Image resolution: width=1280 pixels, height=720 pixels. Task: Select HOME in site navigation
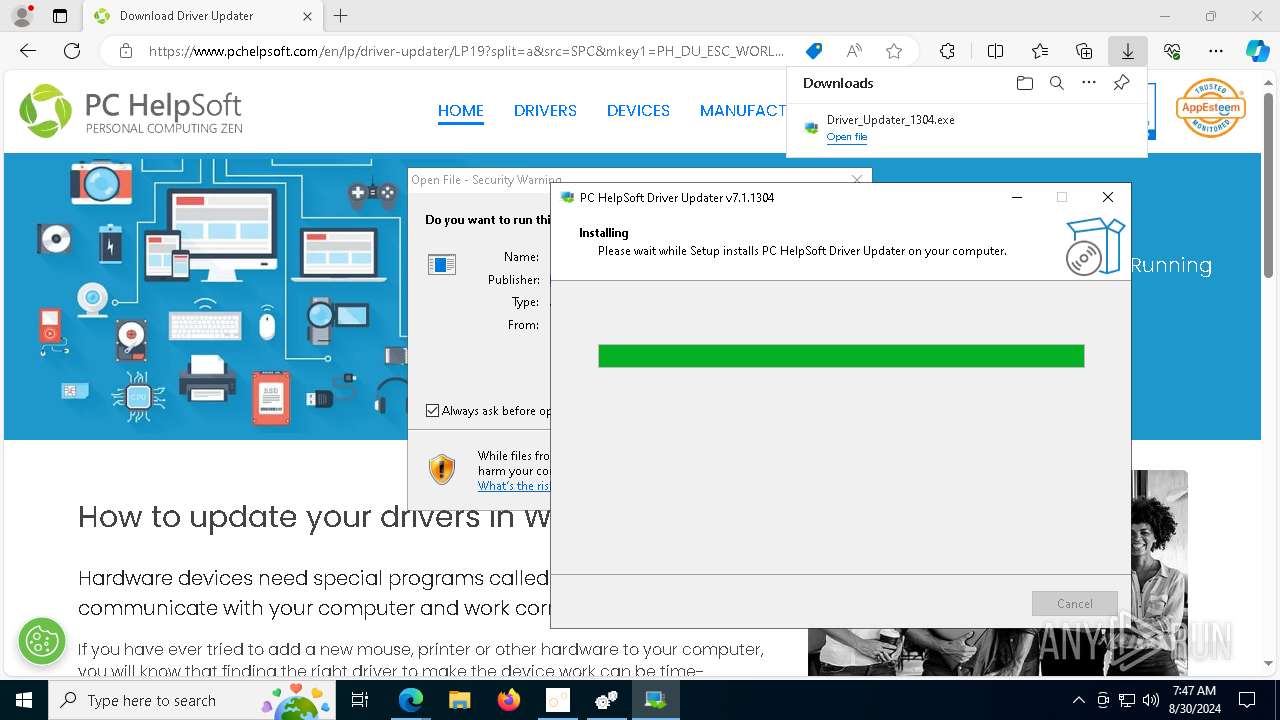point(461,111)
